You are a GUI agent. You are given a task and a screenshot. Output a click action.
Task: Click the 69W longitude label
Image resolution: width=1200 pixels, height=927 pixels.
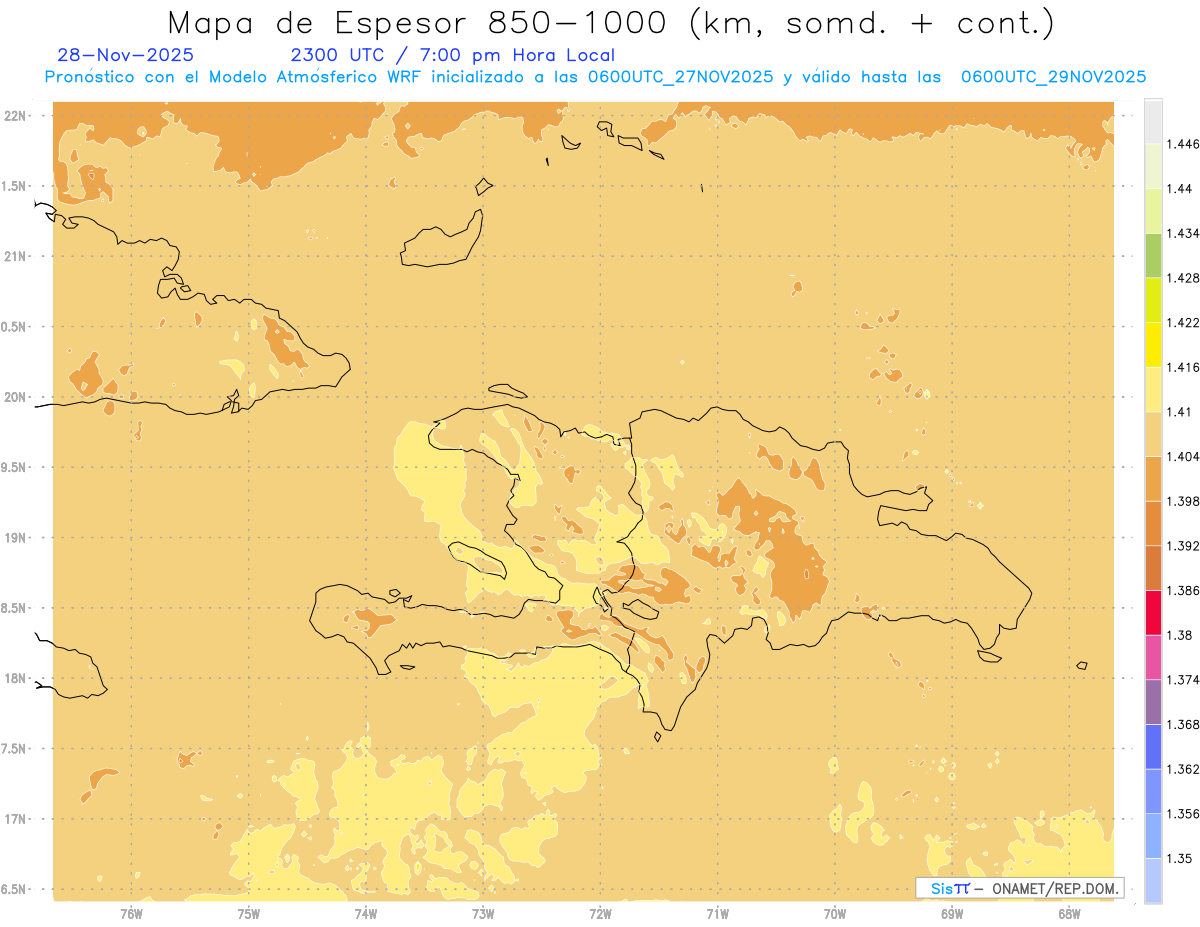(x=952, y=914)
